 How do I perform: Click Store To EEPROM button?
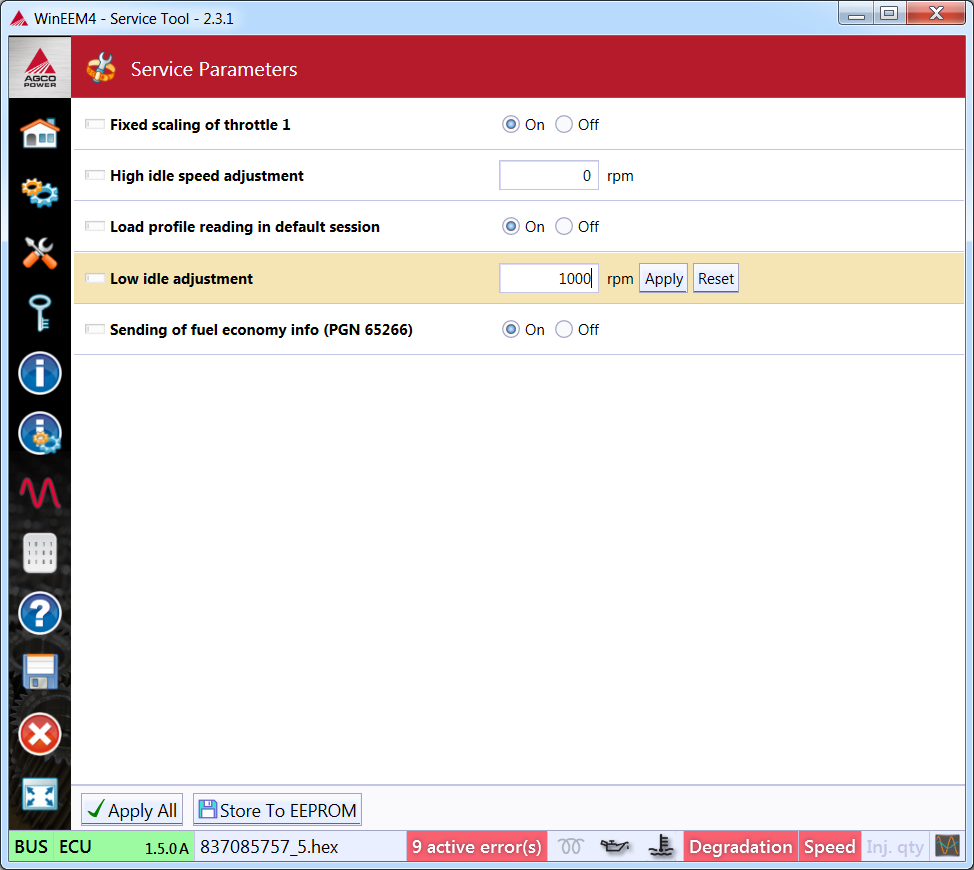pyautogui.click(x=276, y=810)
